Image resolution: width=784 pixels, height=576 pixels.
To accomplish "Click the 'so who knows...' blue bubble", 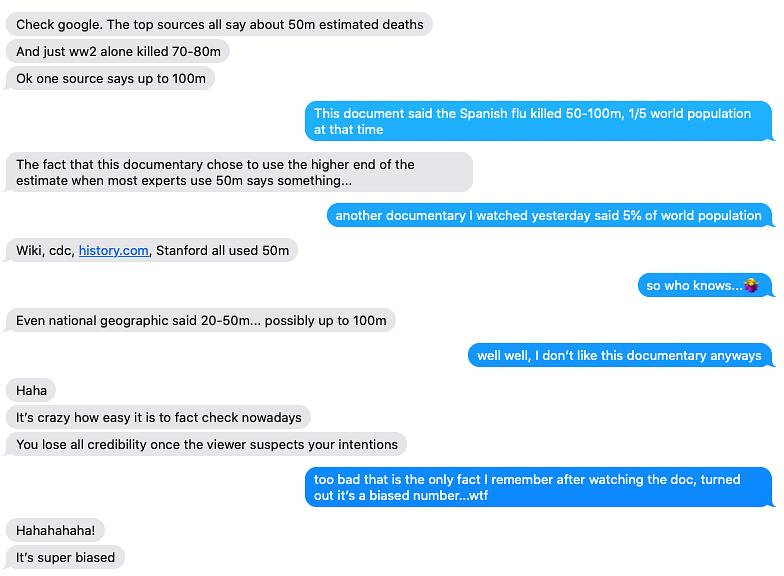I will click(706, 286).
